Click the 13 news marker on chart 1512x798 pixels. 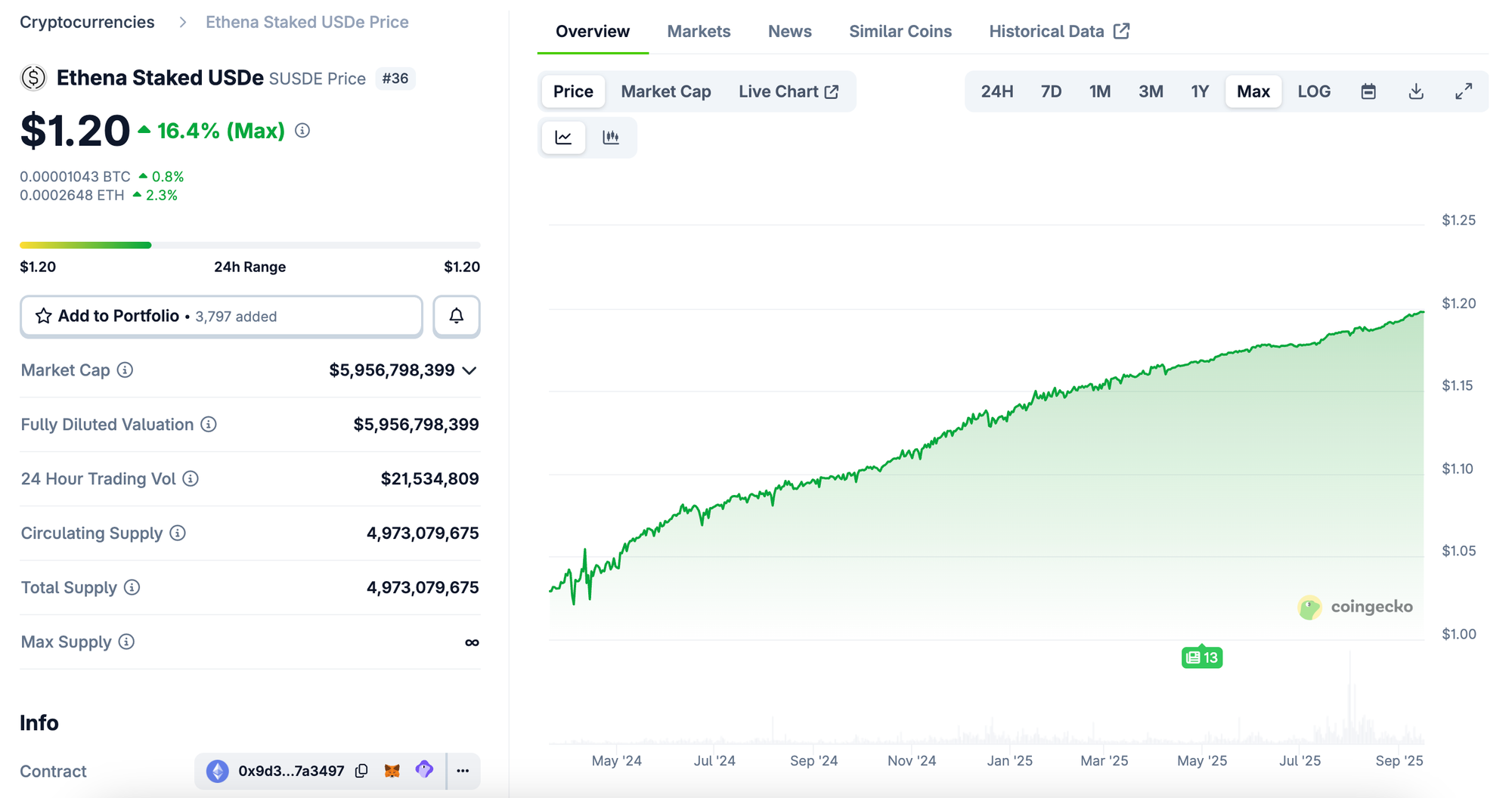point(1201,657)
